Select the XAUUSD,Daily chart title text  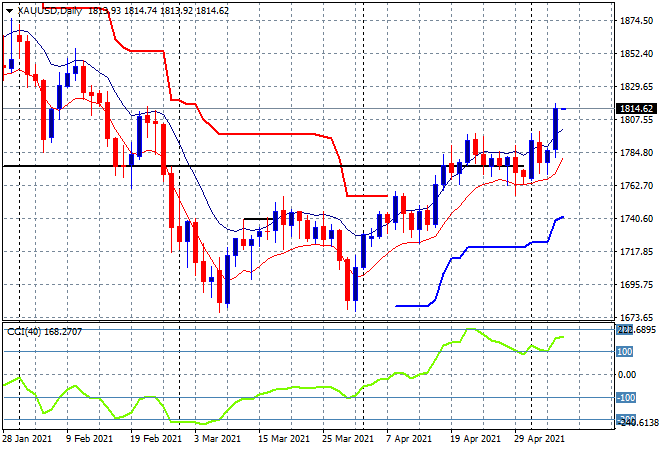point(50,11)
